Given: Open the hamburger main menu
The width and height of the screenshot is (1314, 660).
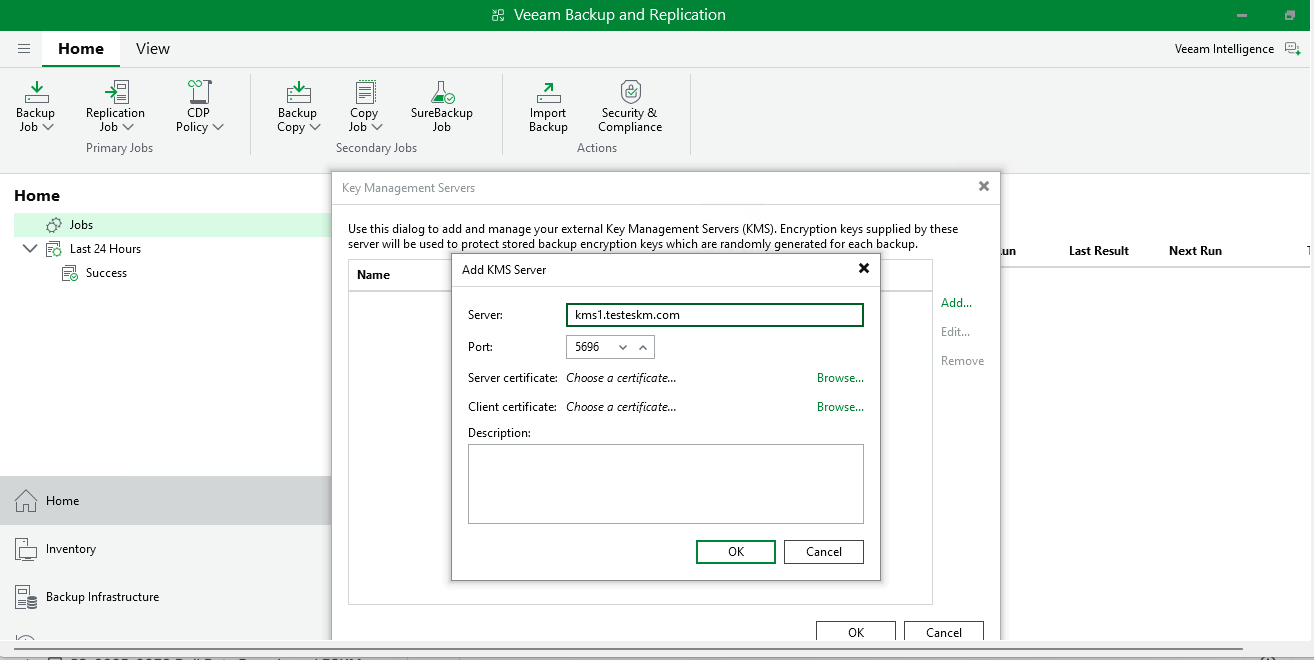Looking at the screenshot, I should [x=24, y=48].
